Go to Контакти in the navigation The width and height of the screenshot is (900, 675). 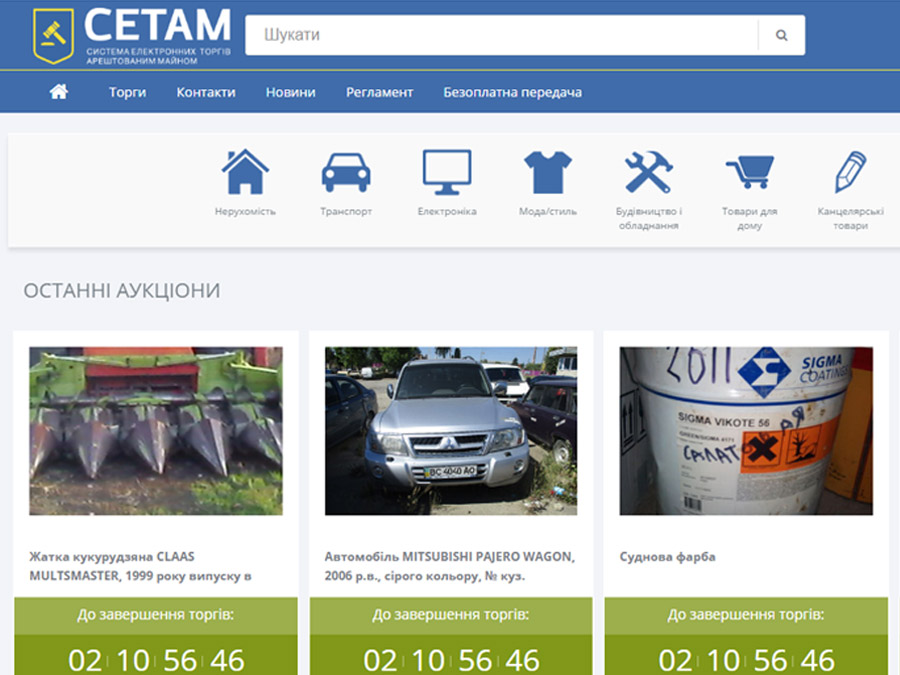[x=206, y=92]
